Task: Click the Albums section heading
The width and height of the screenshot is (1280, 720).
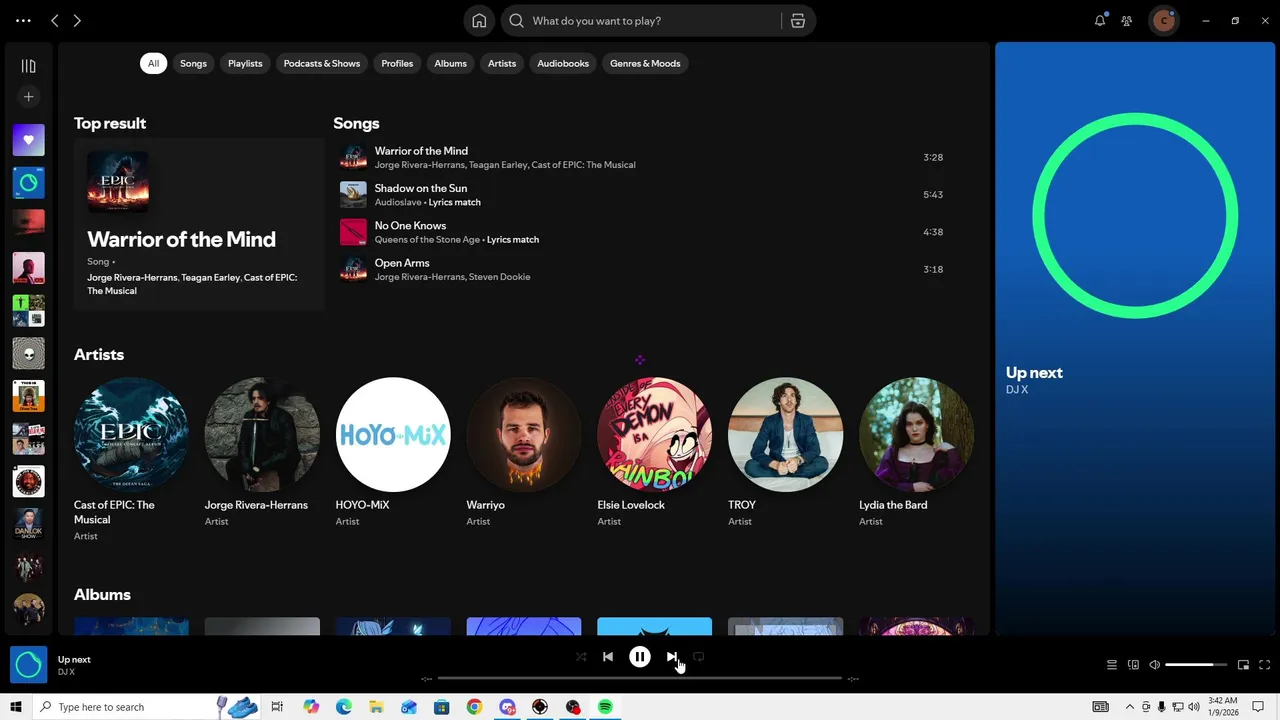Action: [x=102, y=595]
